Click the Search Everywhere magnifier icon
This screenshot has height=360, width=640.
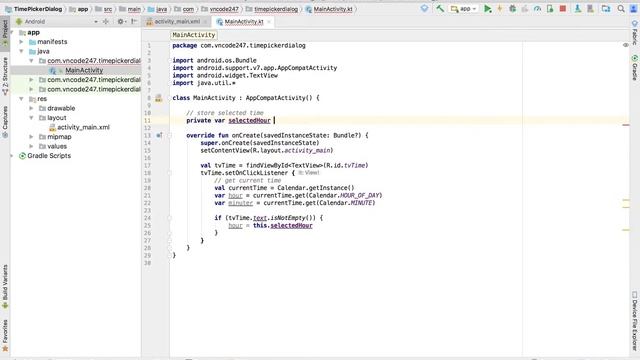pyautogui.click(x=621, y=9)
